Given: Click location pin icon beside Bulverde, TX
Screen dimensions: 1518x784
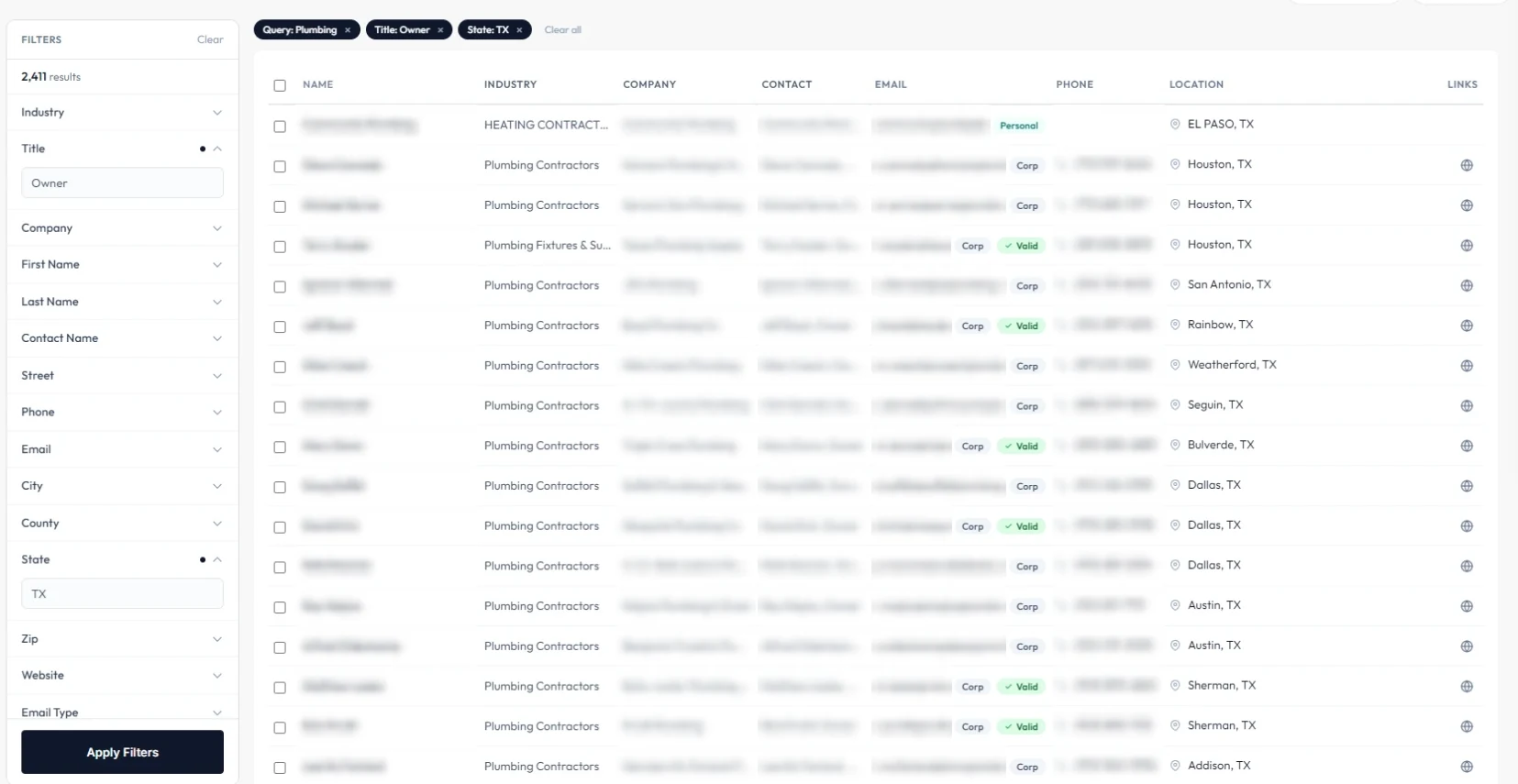Looking at the screenshot, I should click(1175, 445).
